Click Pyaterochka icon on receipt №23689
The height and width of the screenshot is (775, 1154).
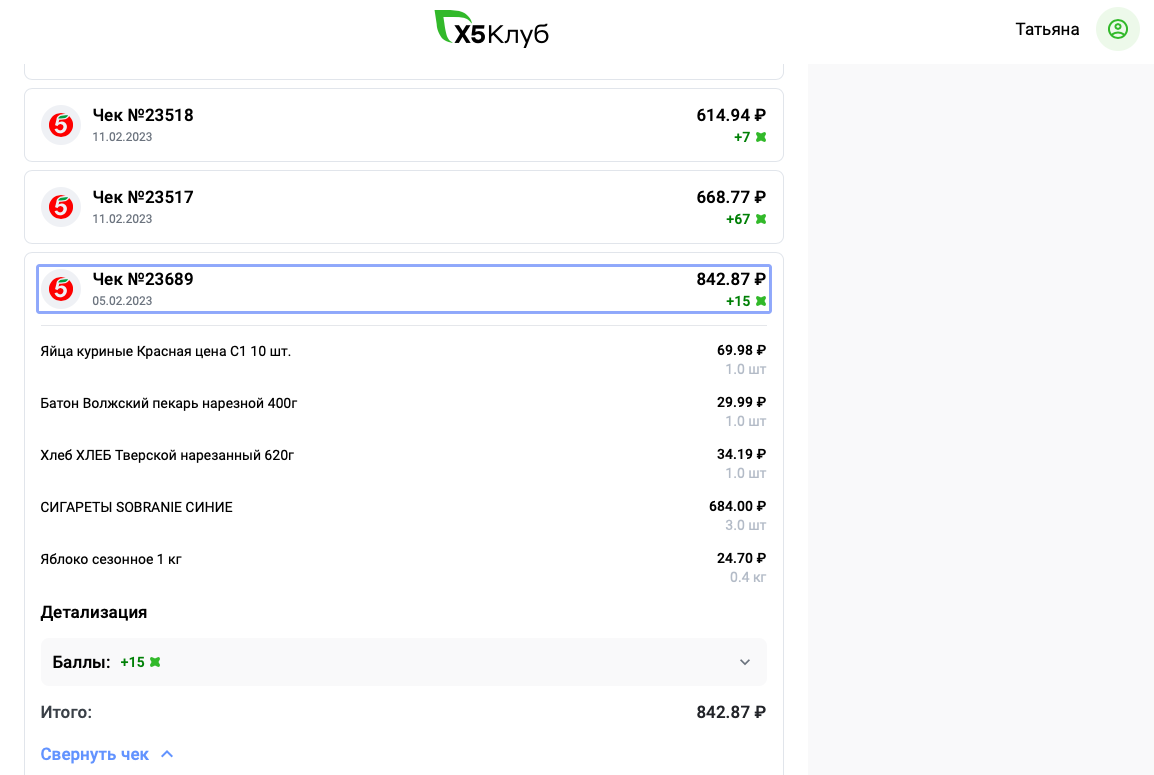(x=61, y=289)
